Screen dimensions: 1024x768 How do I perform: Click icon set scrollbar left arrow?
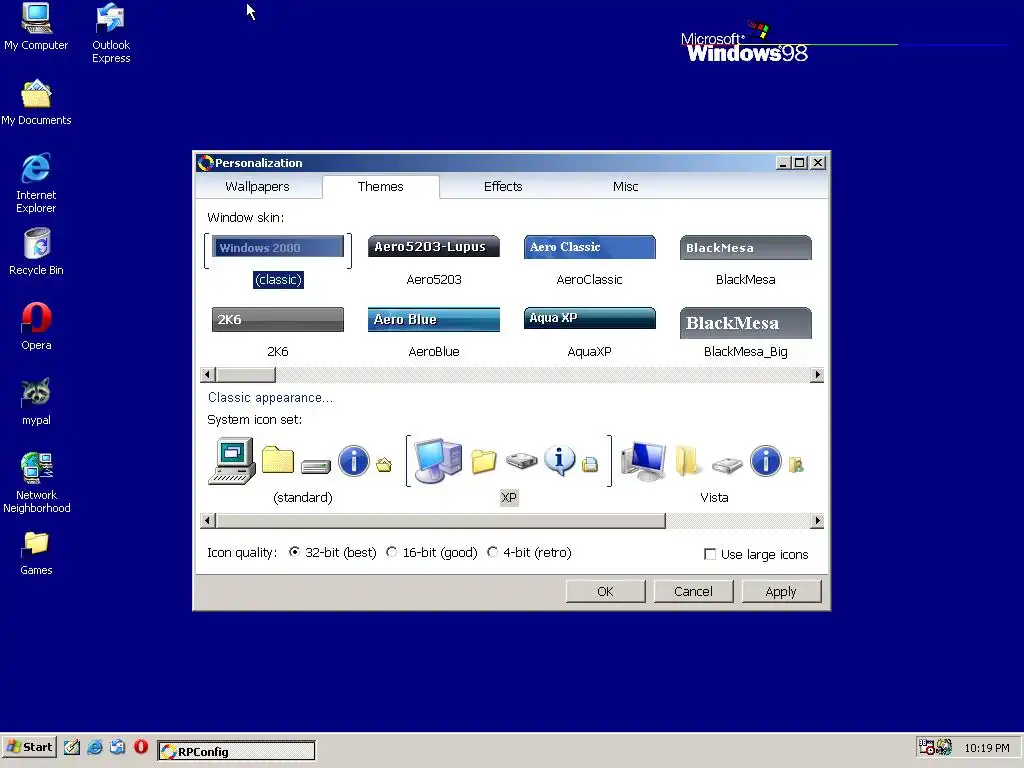(208, 520)
